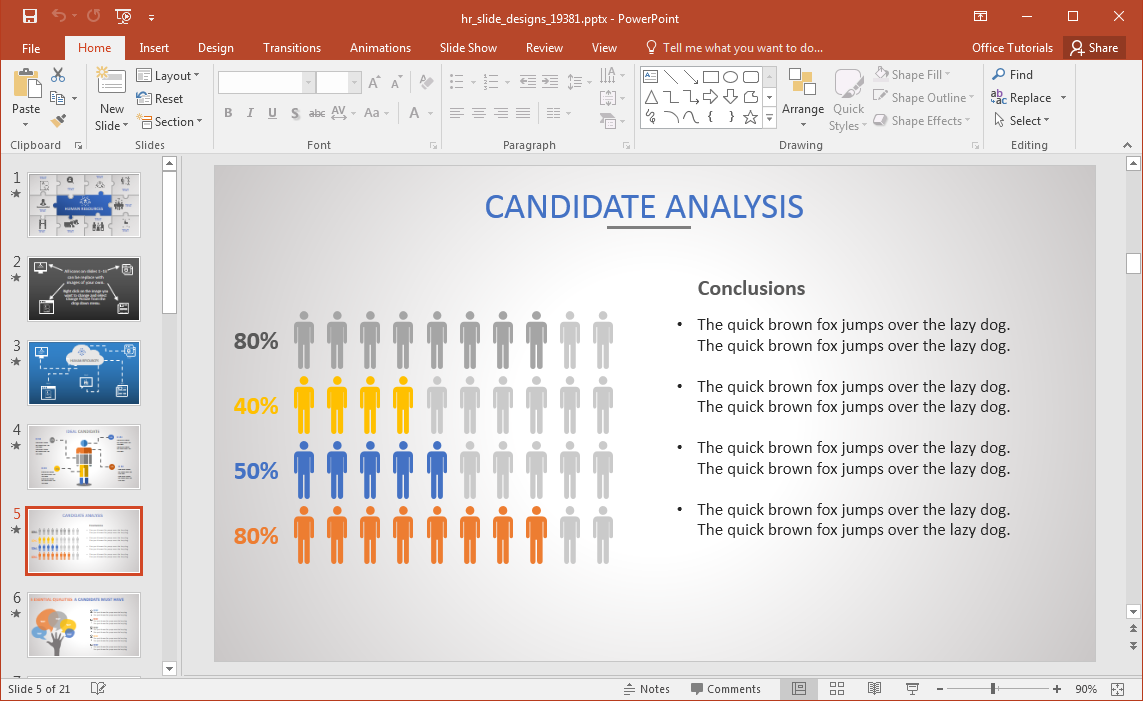Screen dimensions: 1143x701
Task: Switch to Slide Sorter view icon
Action: tap(837, 689)
